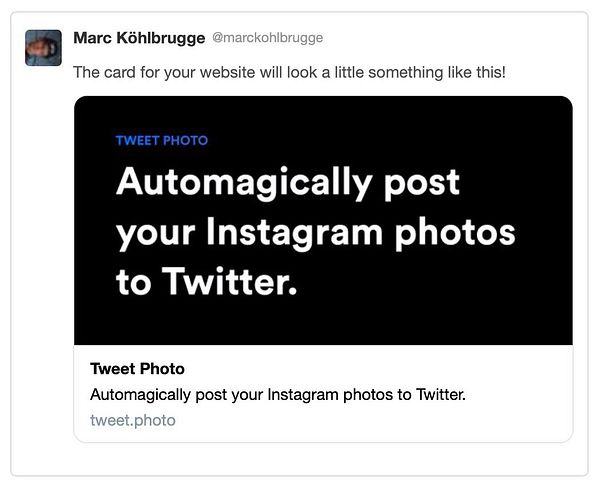Image resolution: width=600 pixels, height=489 pixels.
Task: Click Marc Köhlbrugge's profile avatar
Action: [x=43, y=47]
